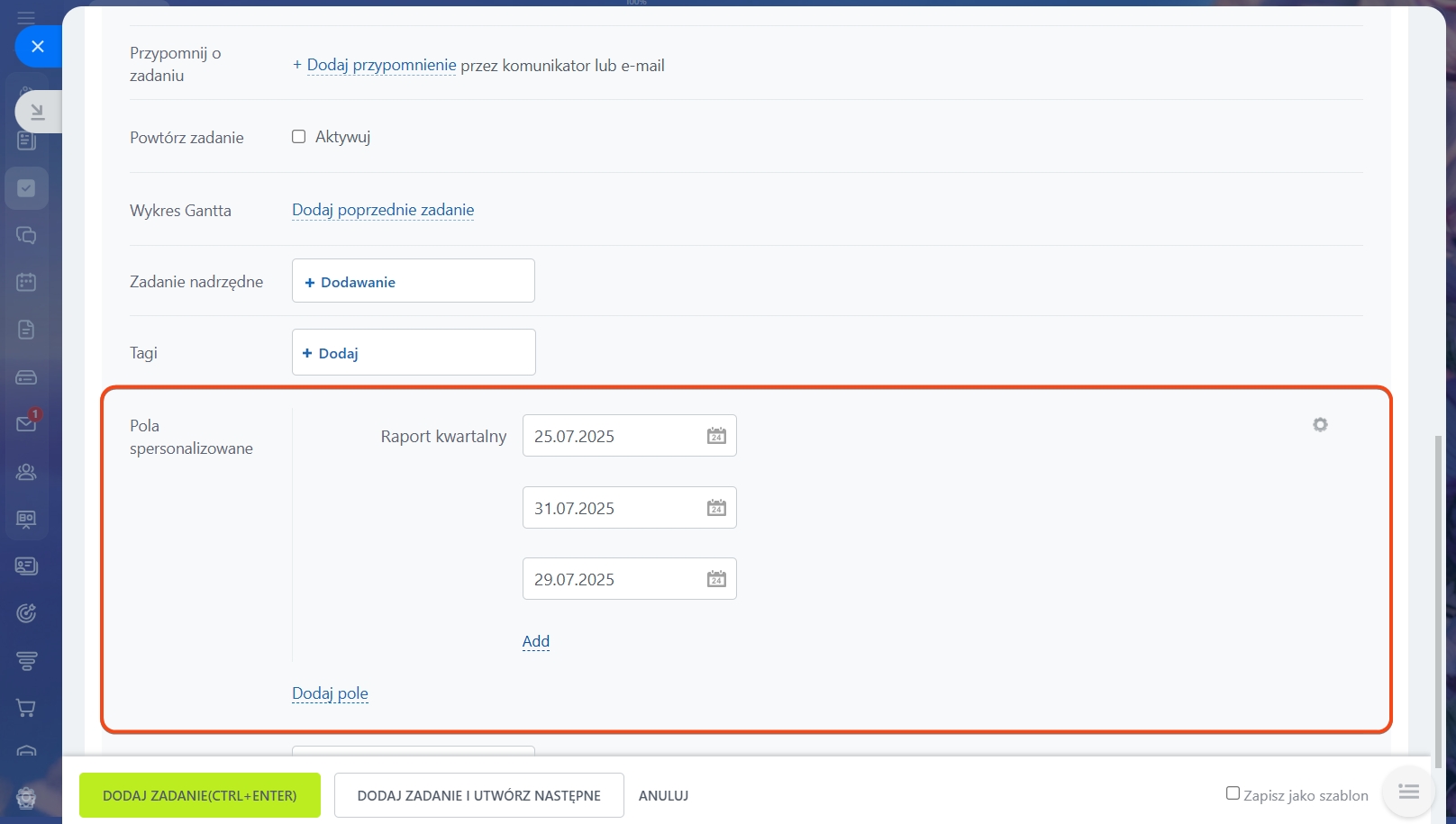Close the task form with the X button
1456x824 pixels.
38,46
